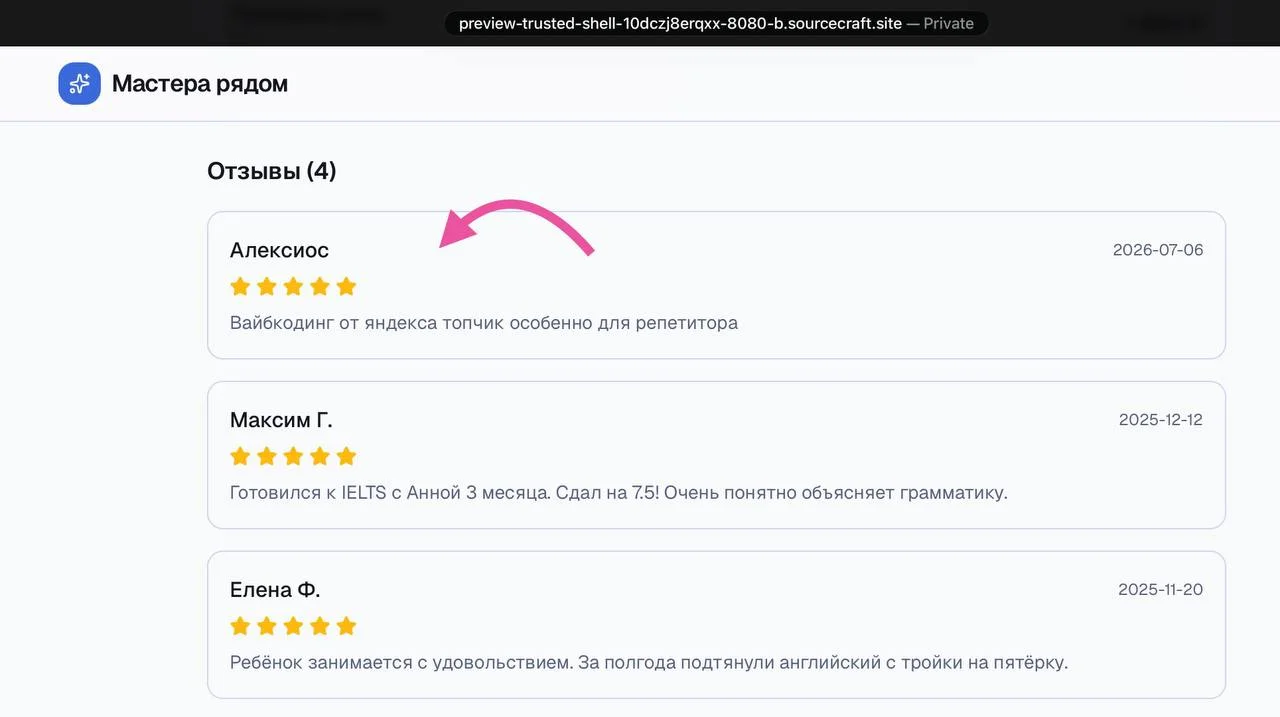Click the review text about Вайбкодинг от яндекса
Viewport: 1280px width, 717px height.
pyautogui.click(x=484, y=323)
